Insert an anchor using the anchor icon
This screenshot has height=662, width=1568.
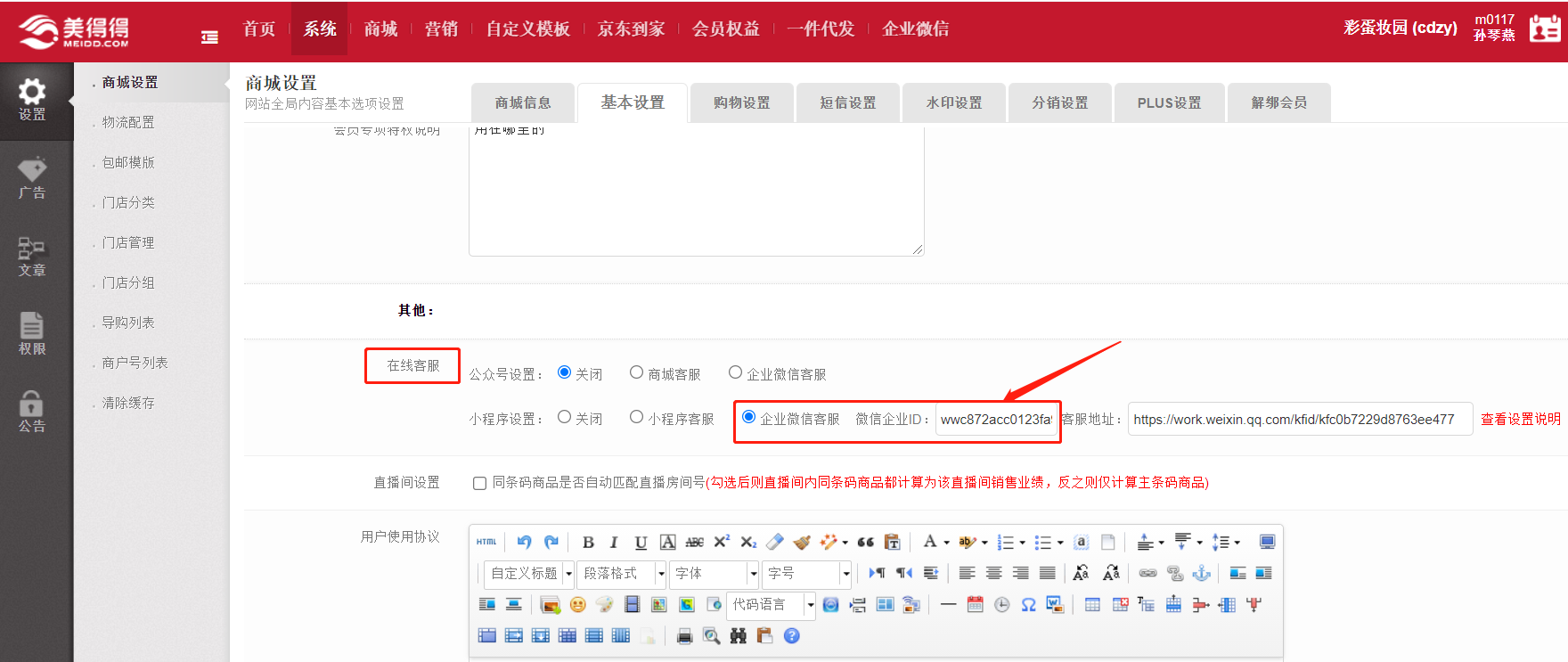[1201, 573]
